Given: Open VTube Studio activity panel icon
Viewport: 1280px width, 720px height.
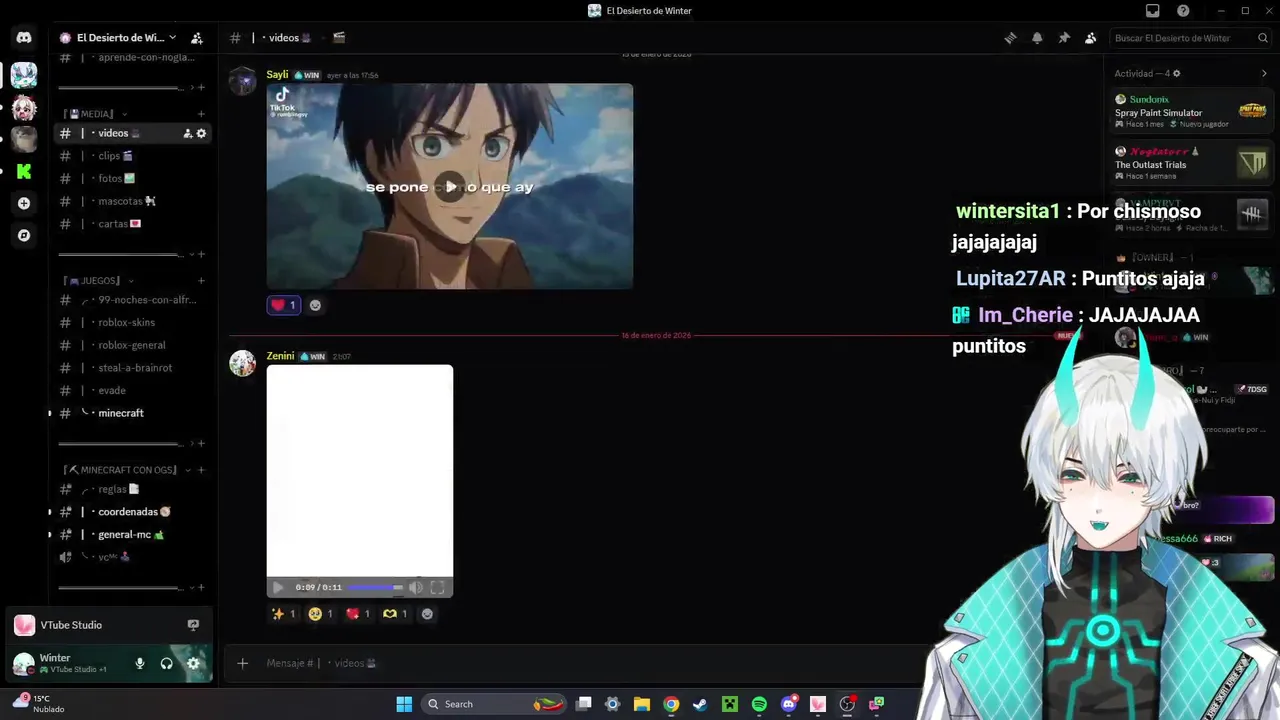Looking at the screenshot, I should point(193,625).
